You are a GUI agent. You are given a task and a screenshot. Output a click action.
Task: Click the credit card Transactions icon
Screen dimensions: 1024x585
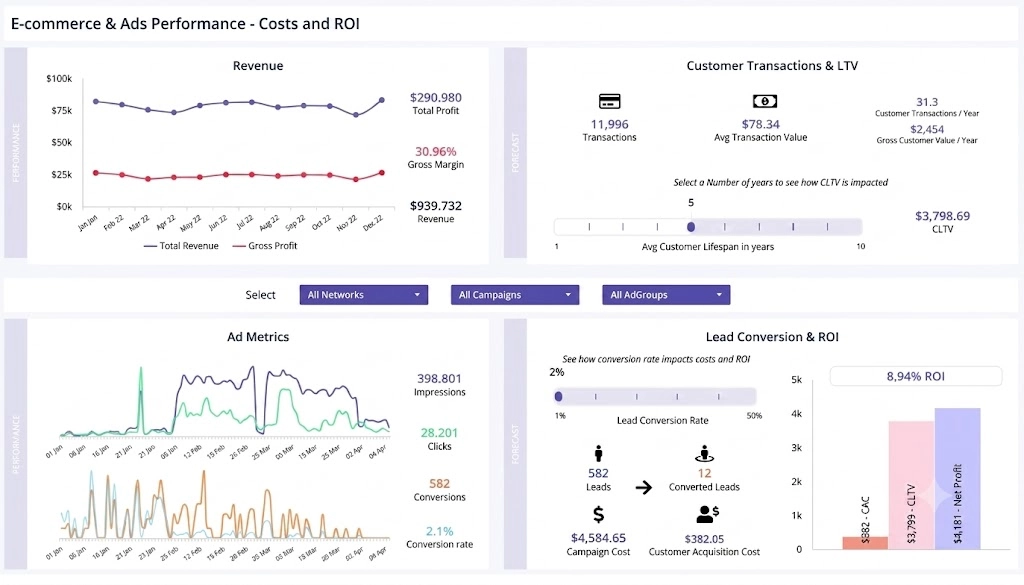609,101
